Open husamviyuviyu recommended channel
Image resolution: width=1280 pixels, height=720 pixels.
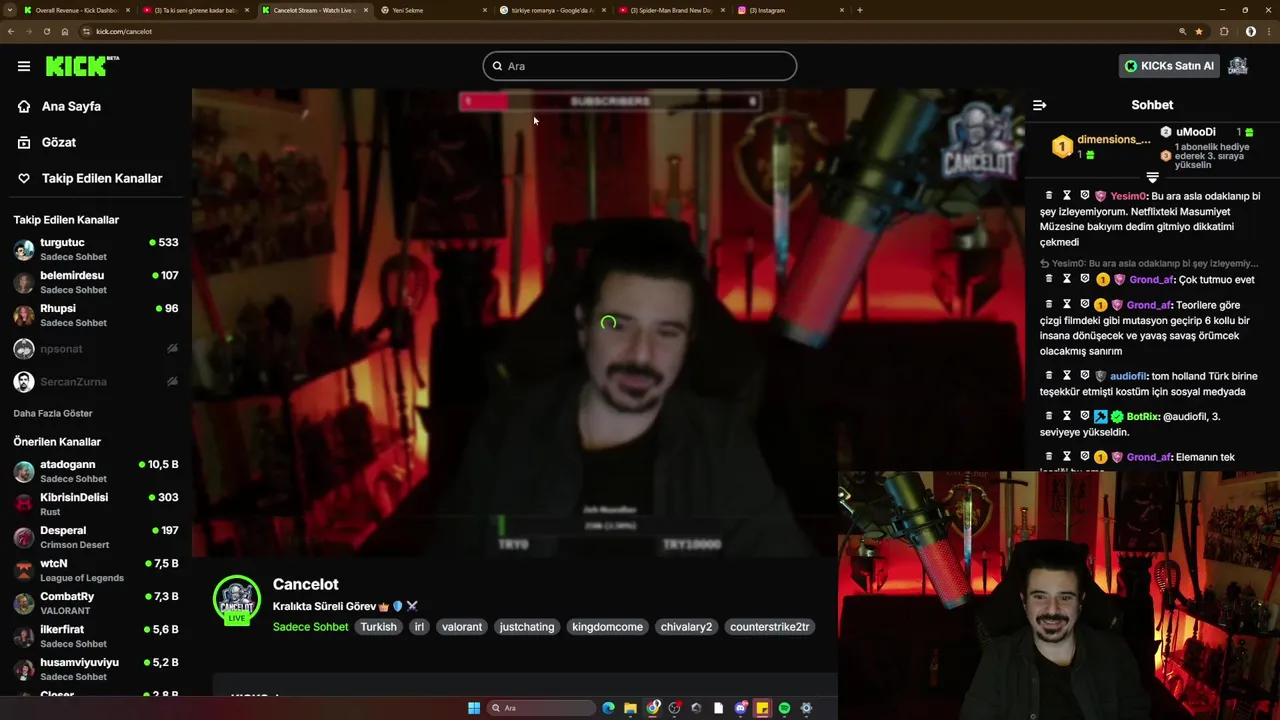pyautogui.click(x=96, y=669)
